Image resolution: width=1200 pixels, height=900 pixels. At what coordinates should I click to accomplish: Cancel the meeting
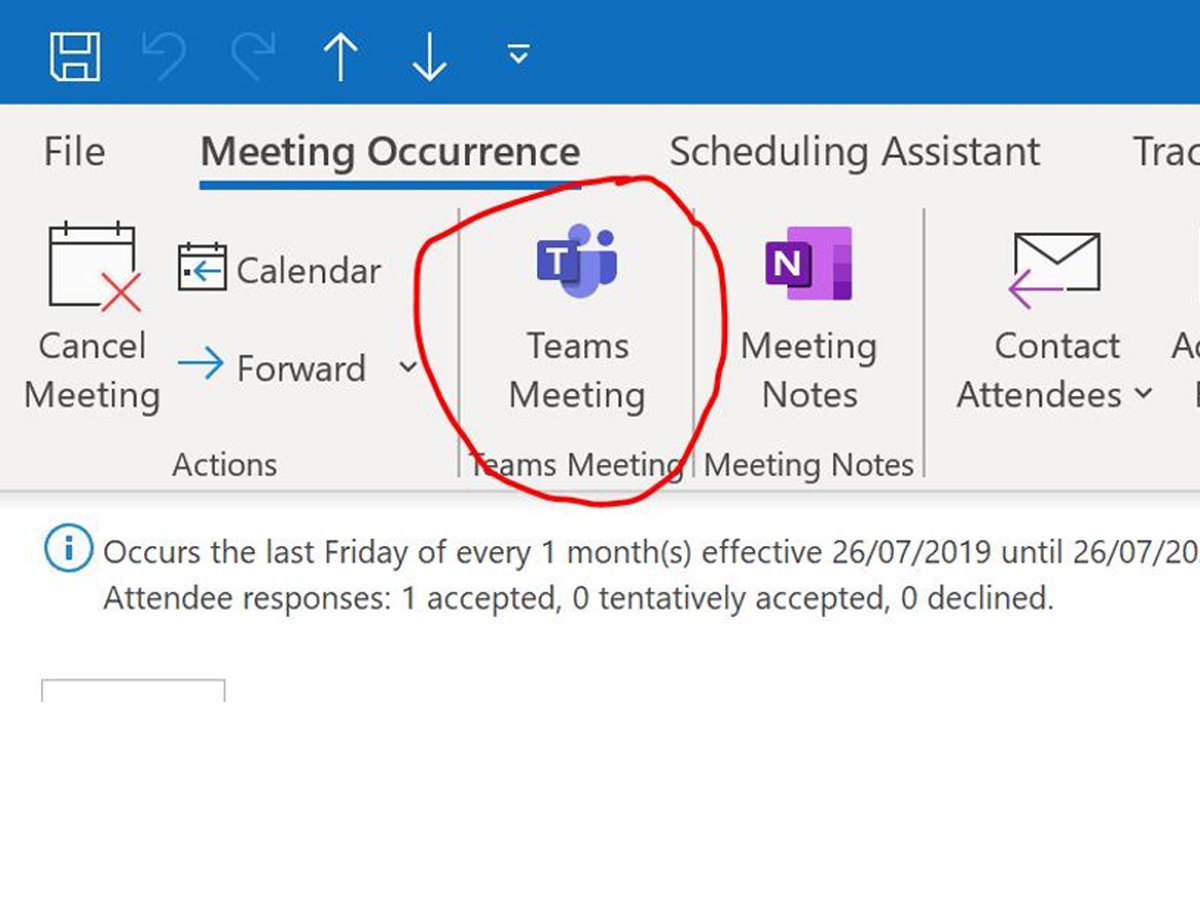click(x=90, y=320)
